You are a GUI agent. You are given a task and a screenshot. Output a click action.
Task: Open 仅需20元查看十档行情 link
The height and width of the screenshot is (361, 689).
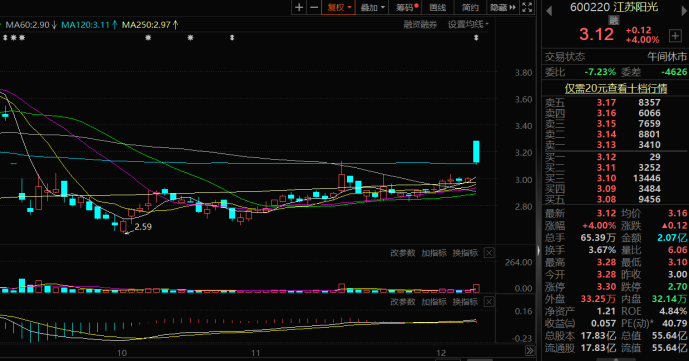[x=616, y=88]
